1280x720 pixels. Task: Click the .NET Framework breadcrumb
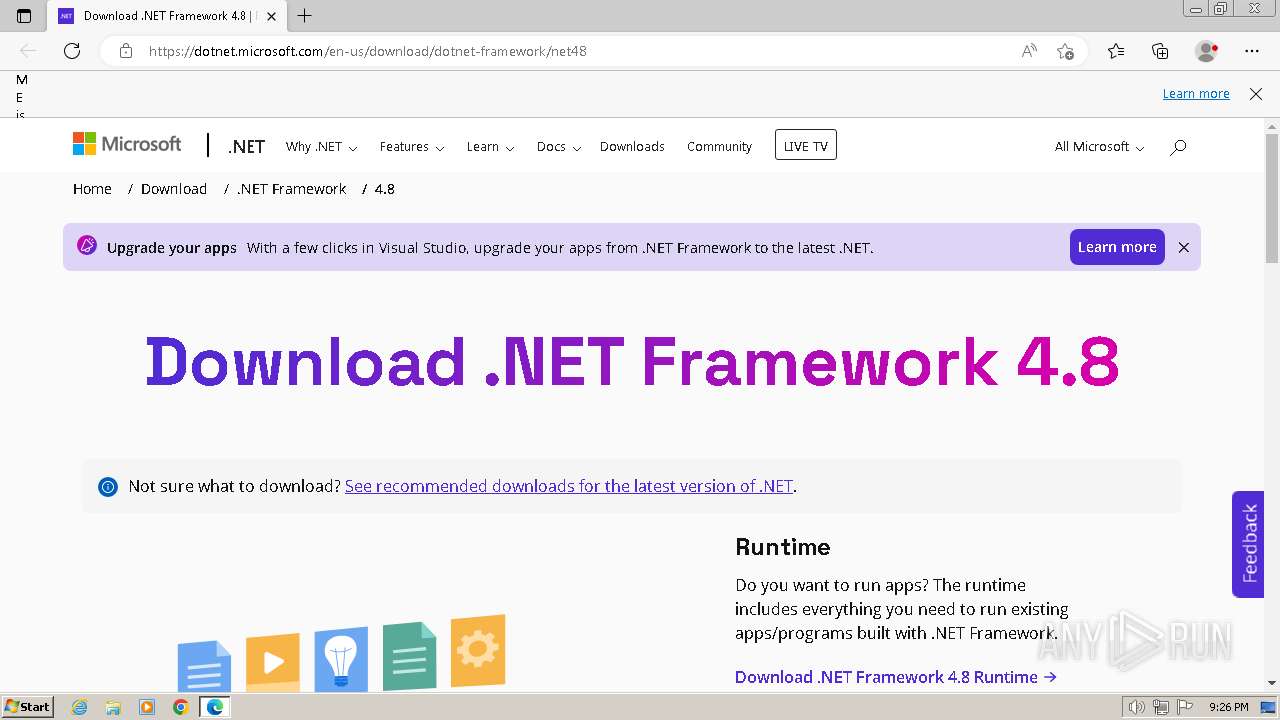coord(291,189)
